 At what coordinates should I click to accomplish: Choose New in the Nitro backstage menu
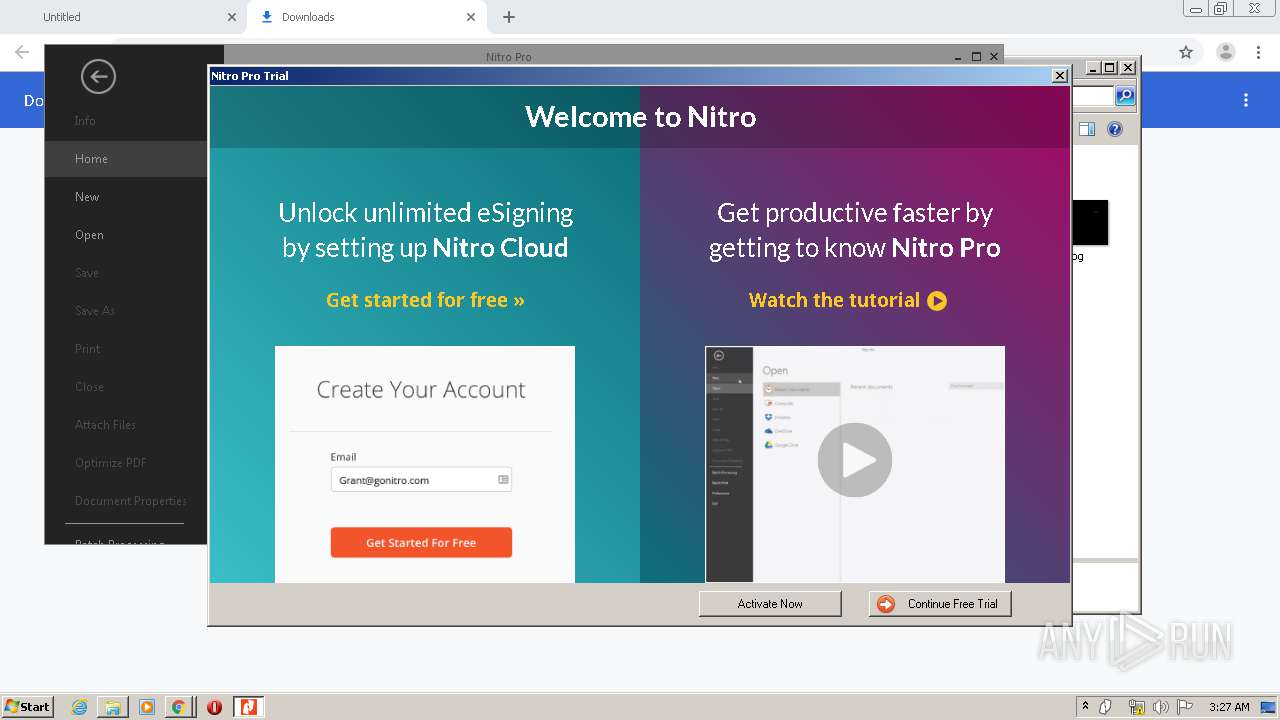click(87, 197)
